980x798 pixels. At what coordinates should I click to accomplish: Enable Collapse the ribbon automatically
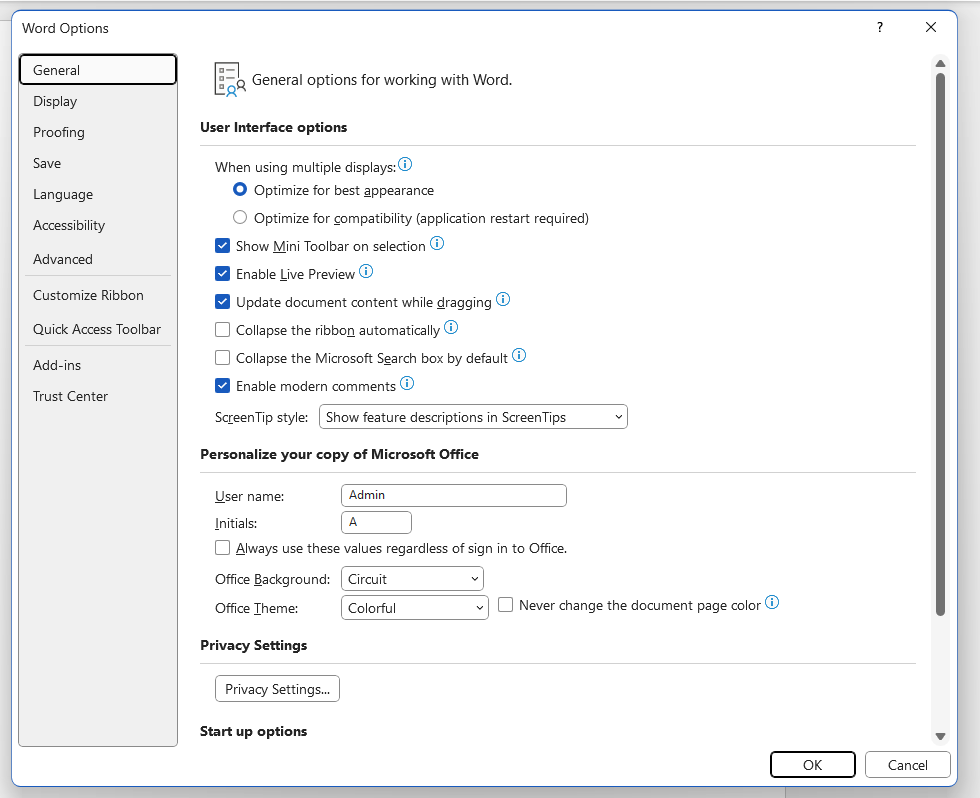[x=222, y=329]
